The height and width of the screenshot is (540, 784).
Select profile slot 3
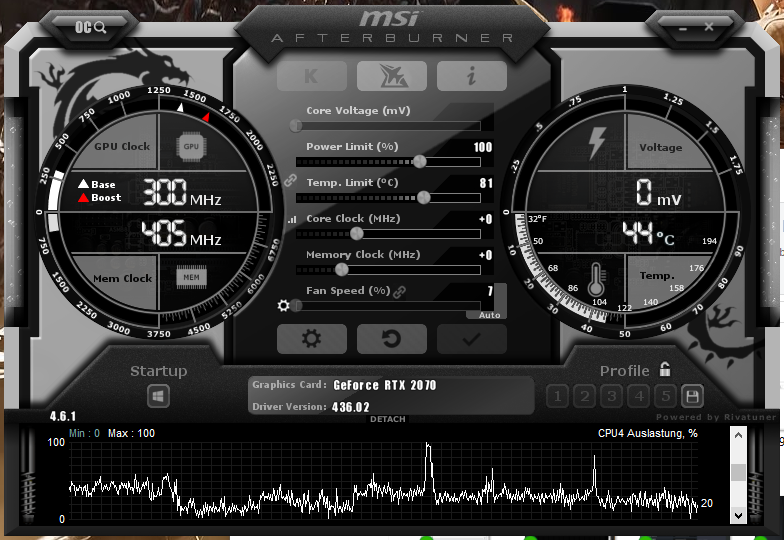(611, 396)
